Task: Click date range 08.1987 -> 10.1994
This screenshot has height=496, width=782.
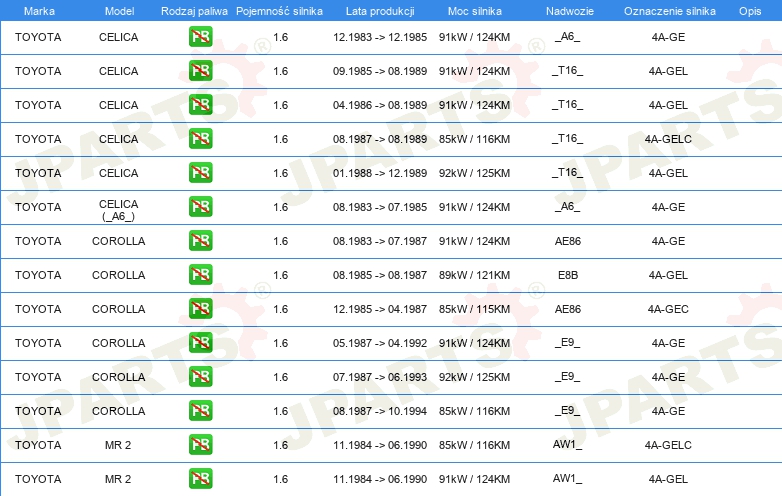Action: click(380, 411)
